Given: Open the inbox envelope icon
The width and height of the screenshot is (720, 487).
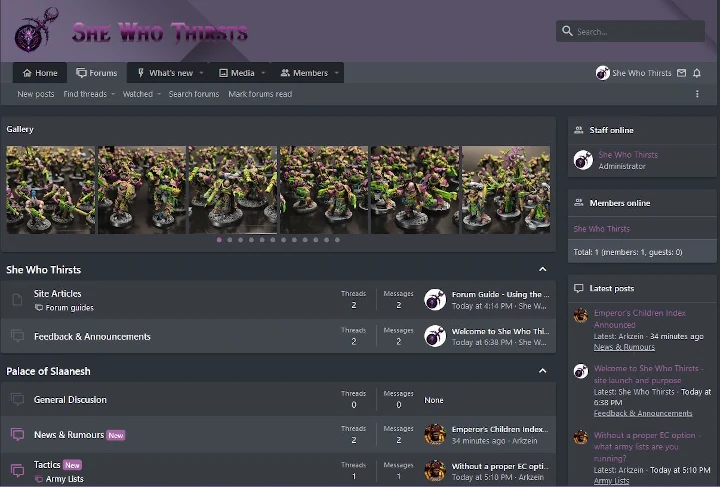Looking at the screenshot, I should point(681,73).
